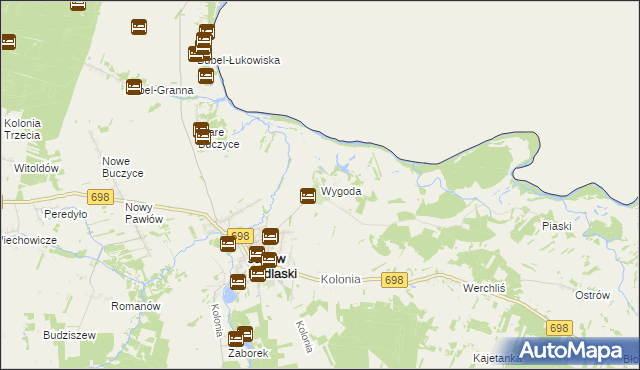The width and height of the screenshot is (640, 370).
Task: Select upper hotel marker at Stare Buczyce
Action: point(201,130)
